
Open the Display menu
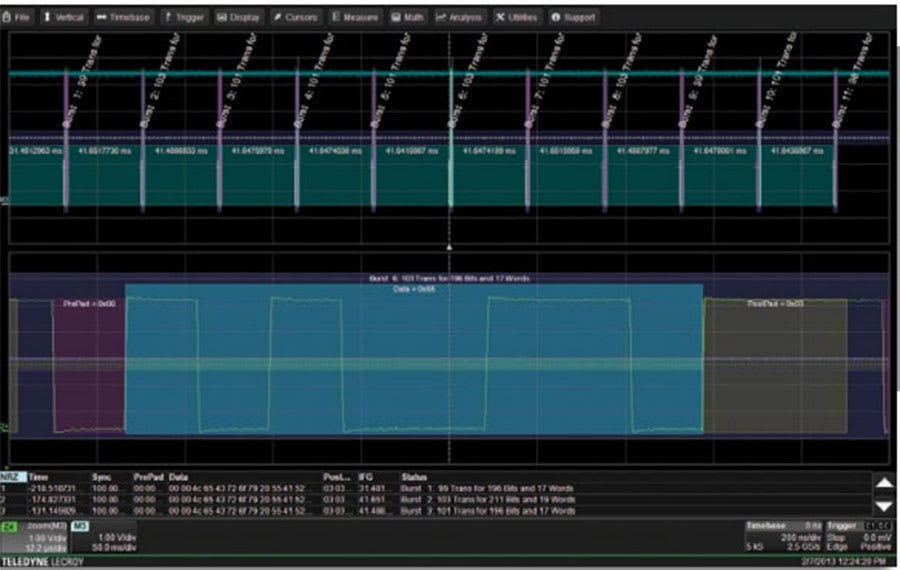(238, 17)
